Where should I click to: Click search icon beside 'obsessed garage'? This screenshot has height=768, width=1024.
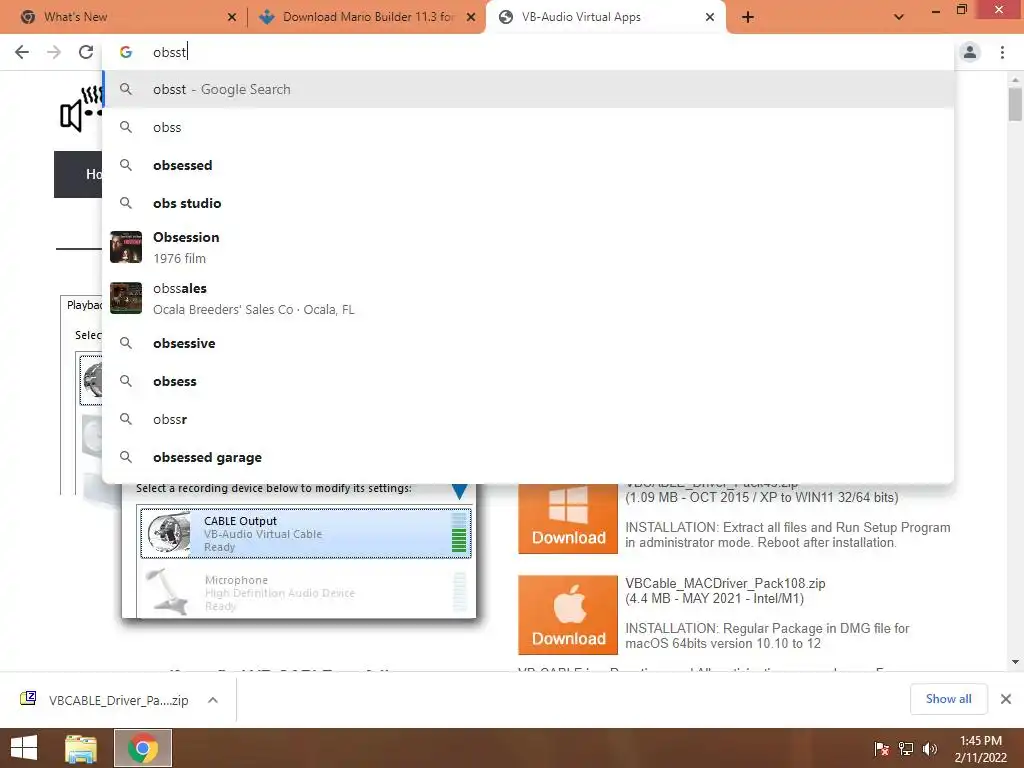point(126,457)
